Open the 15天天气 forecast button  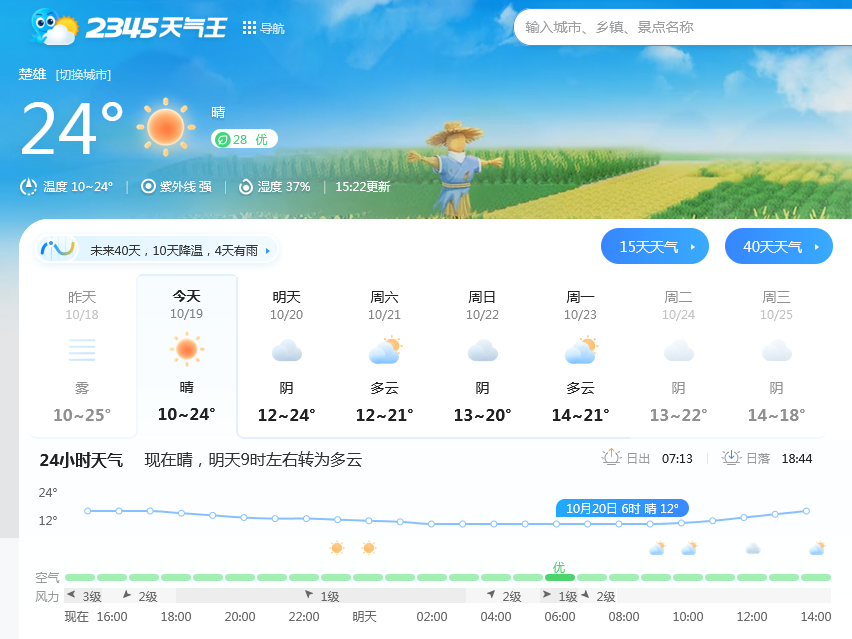tap(654, 246)
